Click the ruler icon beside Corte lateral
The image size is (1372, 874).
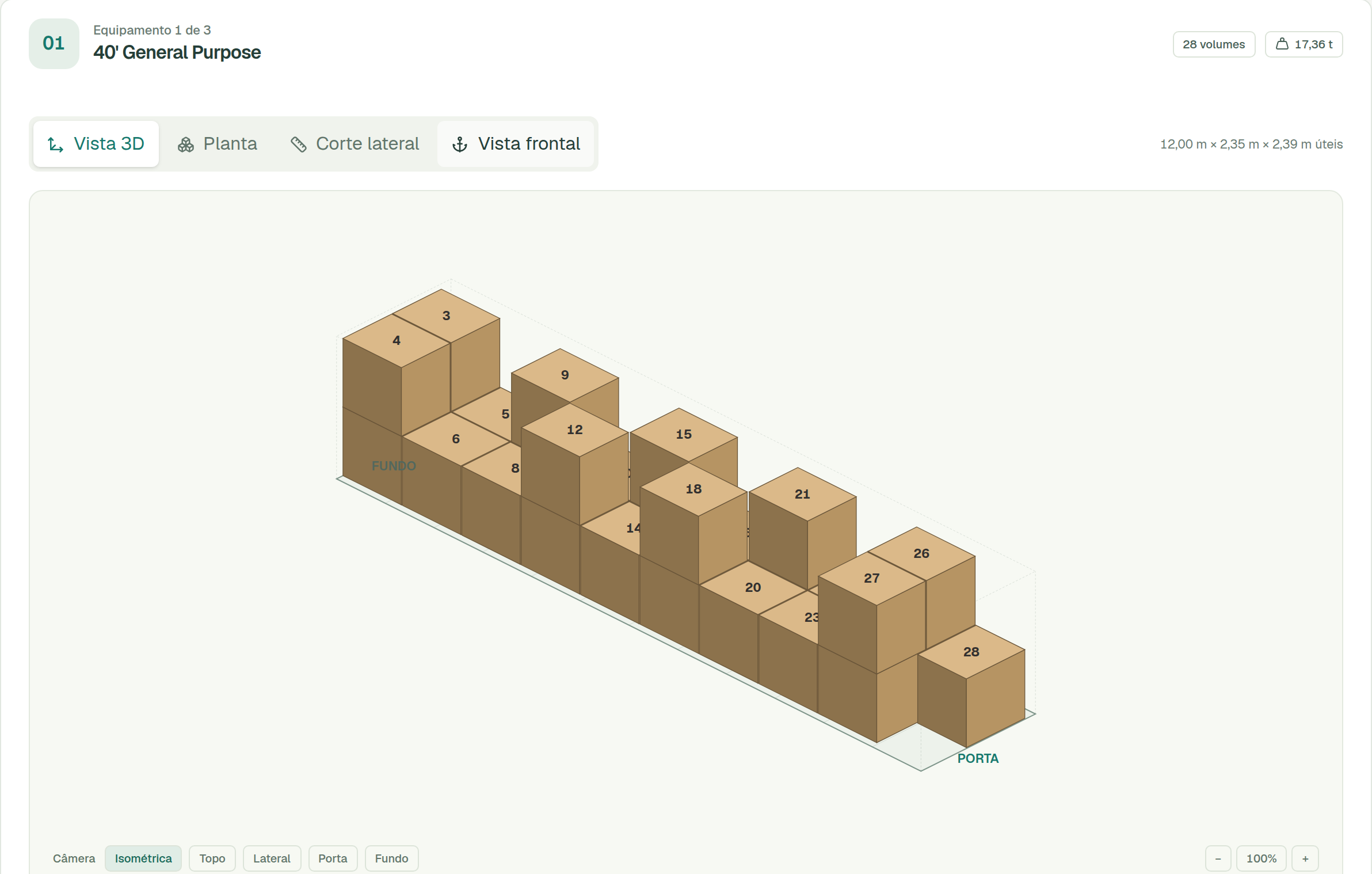coord(298,145)
